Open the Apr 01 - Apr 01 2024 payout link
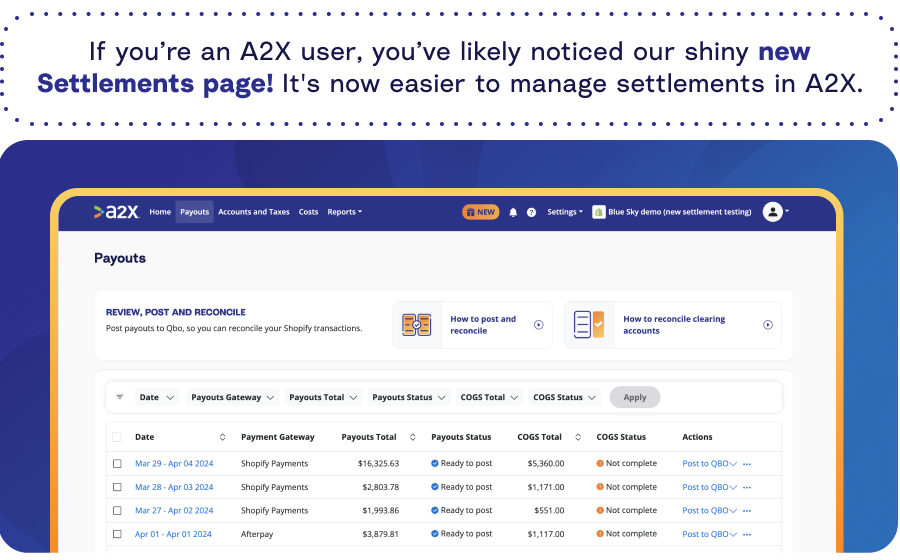 [173, 534]
